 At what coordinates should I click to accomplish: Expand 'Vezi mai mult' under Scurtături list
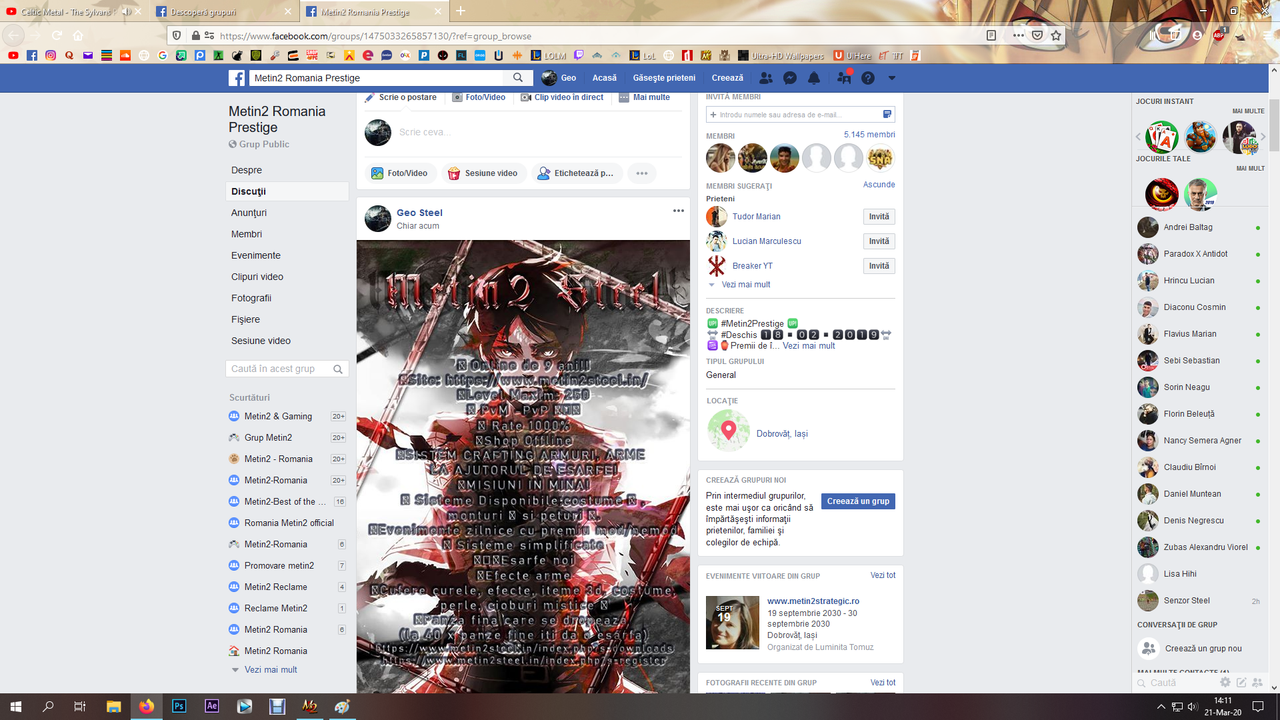click(x=271, y=670)
